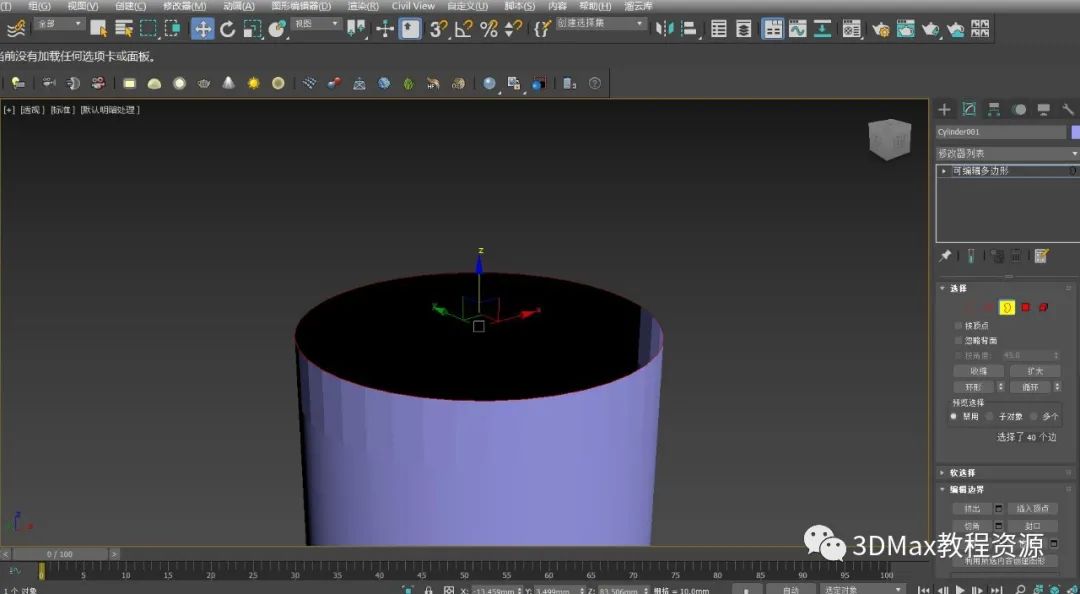Open the Civil View menu
The height and width of the screenshot is (594, 1080).
click(x=413, y=6)
